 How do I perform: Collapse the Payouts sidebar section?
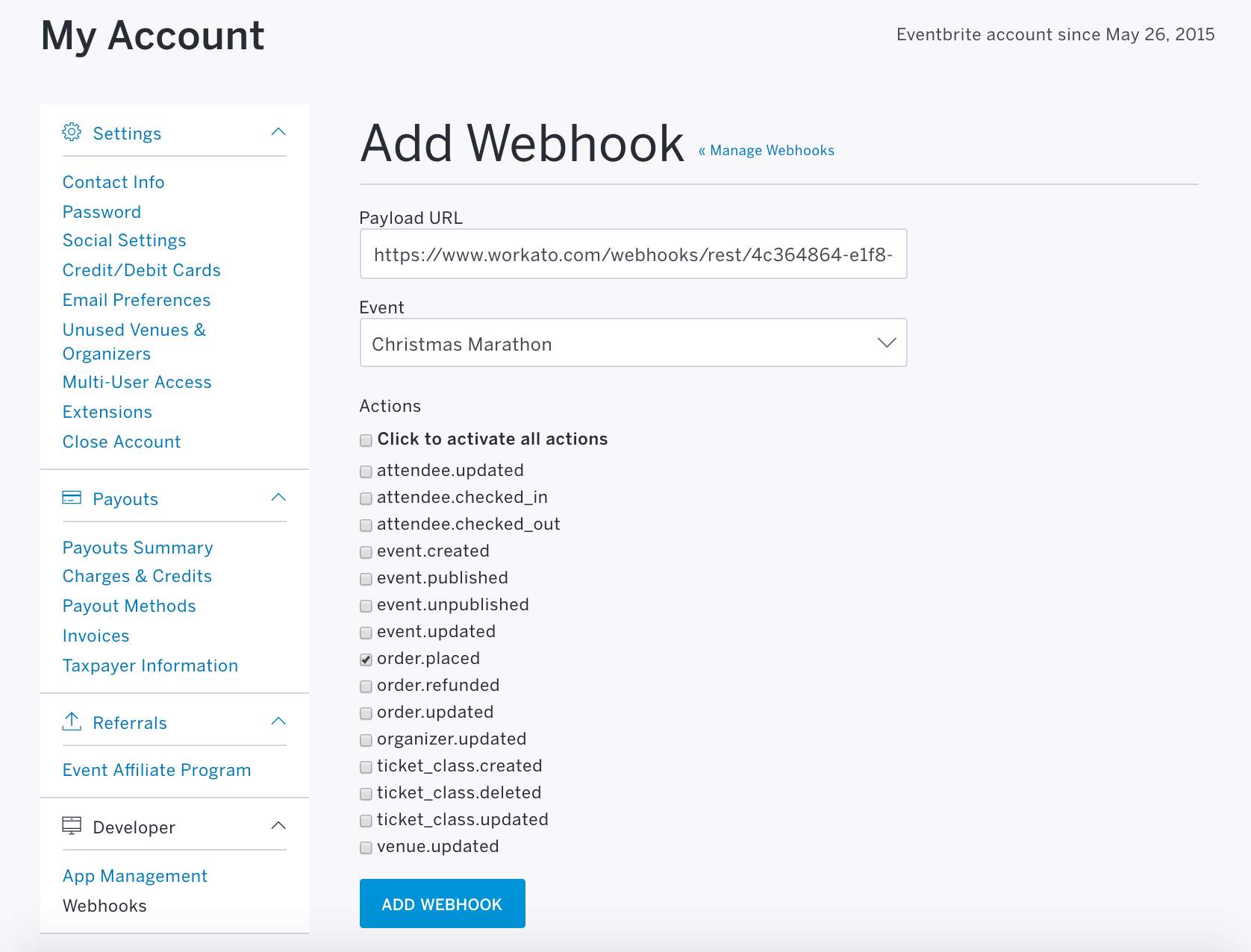tap(279, 497)
